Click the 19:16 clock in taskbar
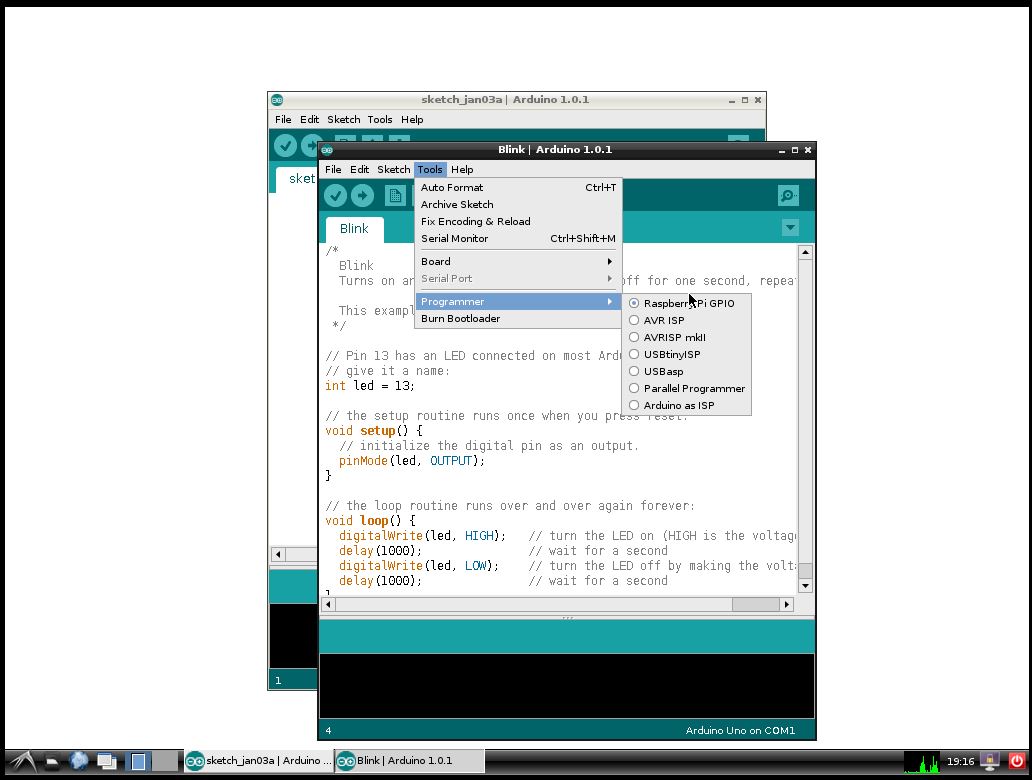This screenshot has width=1032, height=780. pyautogui.click(x=960, y=762)
